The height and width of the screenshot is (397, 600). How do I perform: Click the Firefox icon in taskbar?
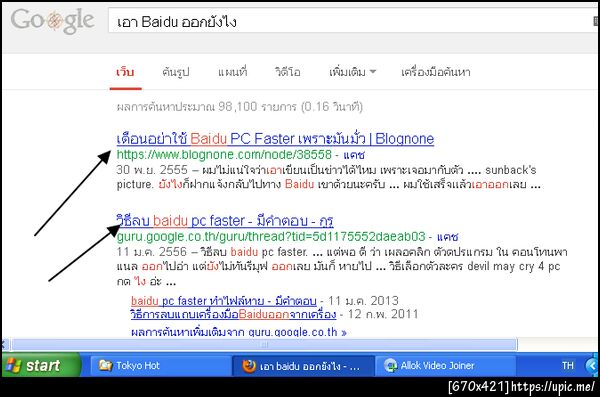click(x=249, y=366)
